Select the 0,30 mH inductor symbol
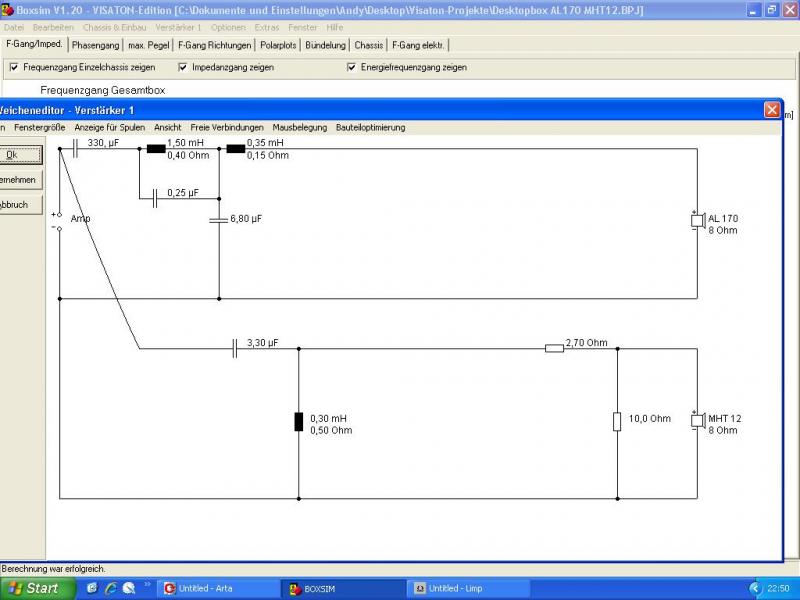Image resolution: width=800 pixels, height=600 pixels. (x=298, y=422)
